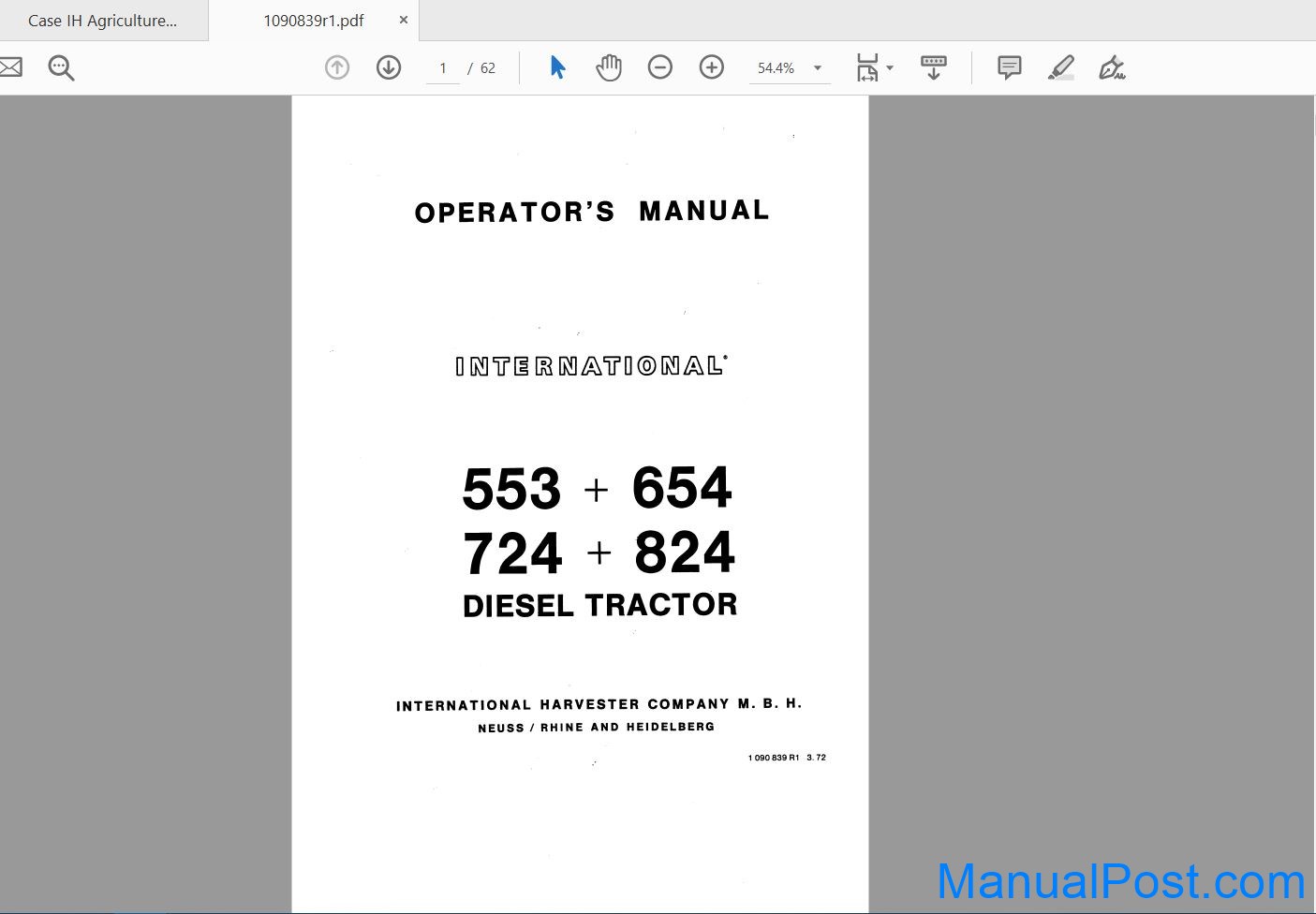Screen dimensions: 1316x914
Task: Click the total pages text 62
Action: point(488,68)
